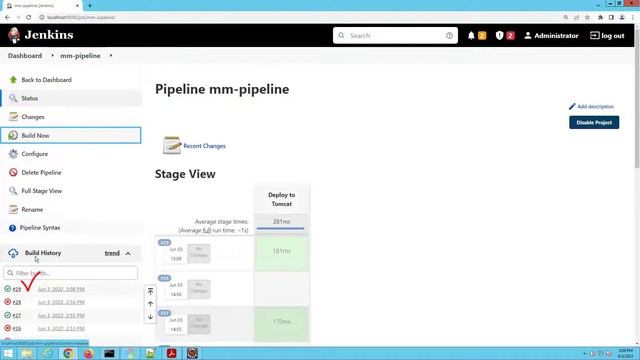Image resolution: width=640 pixels, height=360 pixels.
Task: Move build history down one page
Action: pyautogui.click(x=150, y=317)
